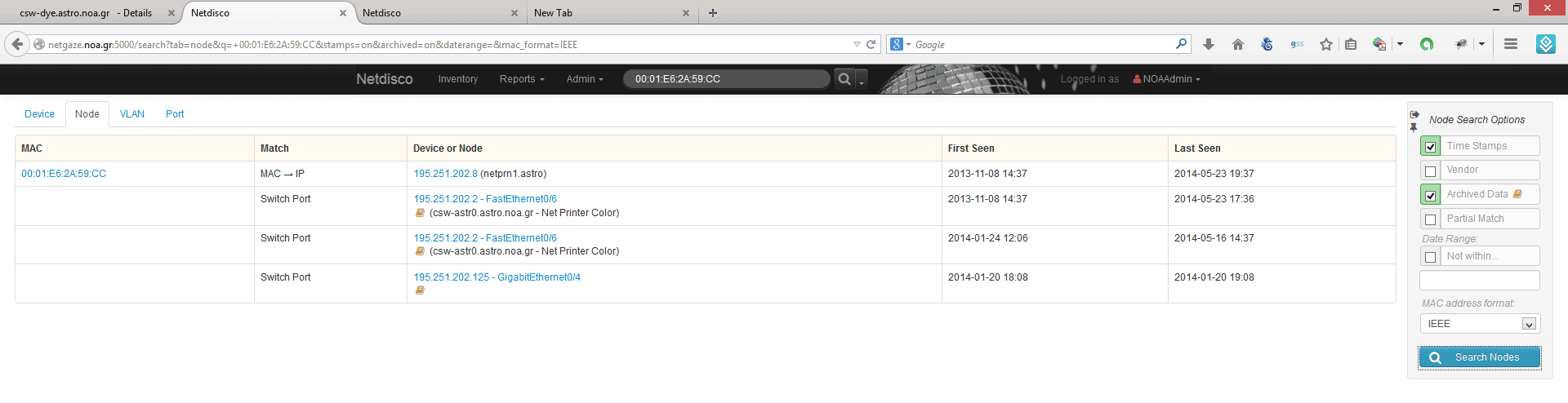
Task: Switch to the VLAN tab
Action: (132, 114)
